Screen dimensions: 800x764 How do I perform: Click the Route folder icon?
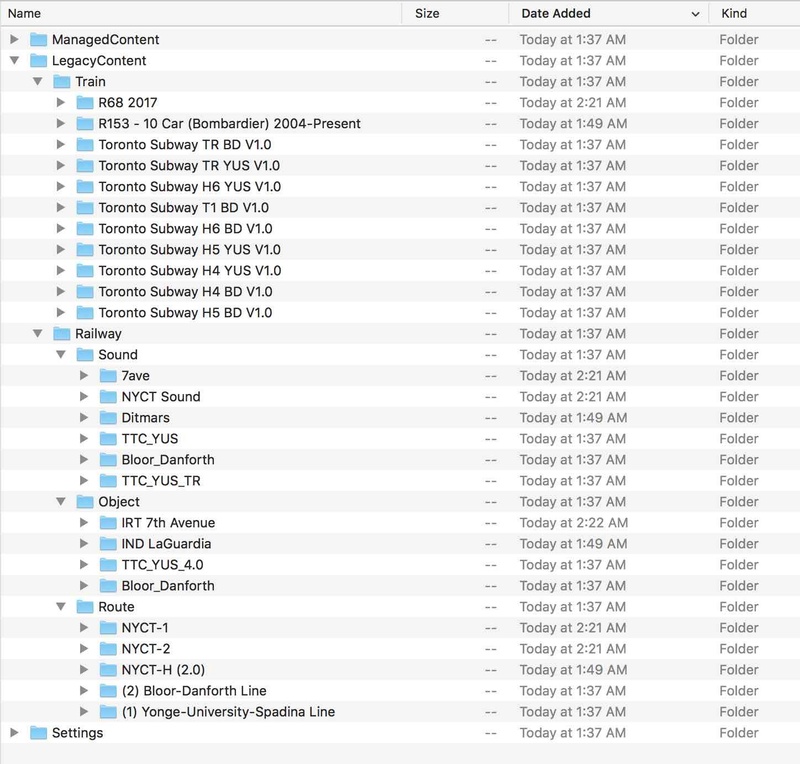pos(85,606)
